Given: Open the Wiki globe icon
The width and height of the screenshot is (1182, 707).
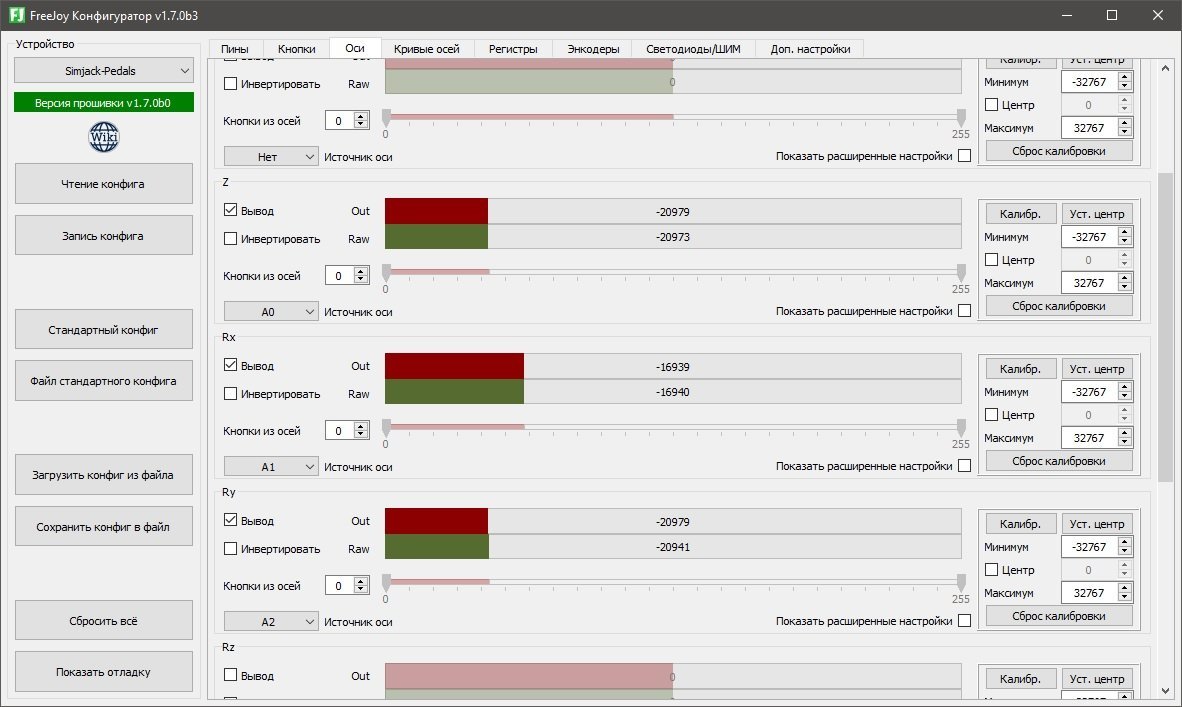Looking at the screenshot, I should point(104,137).
